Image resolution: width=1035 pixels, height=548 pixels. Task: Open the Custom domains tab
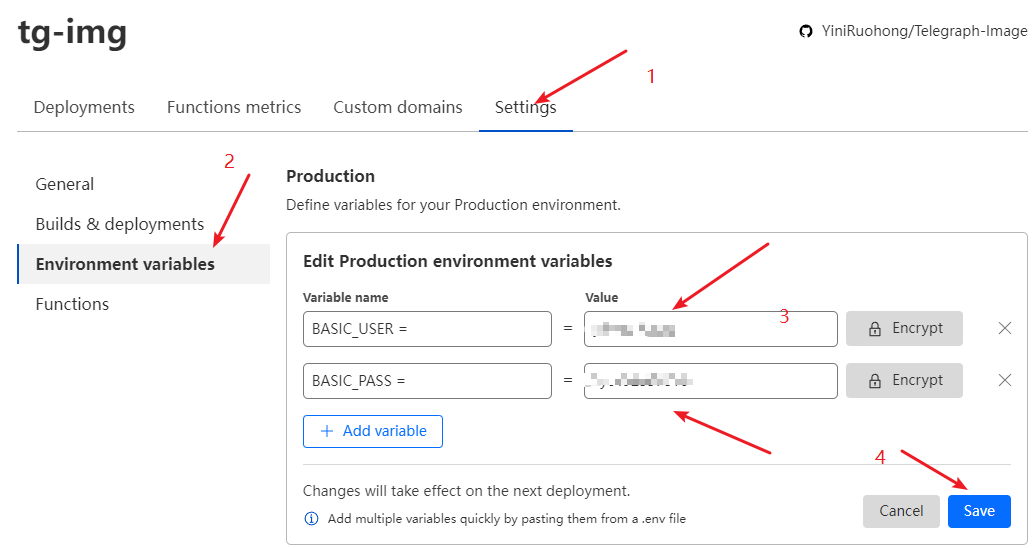pyautogui.click(x=398, y=107)
